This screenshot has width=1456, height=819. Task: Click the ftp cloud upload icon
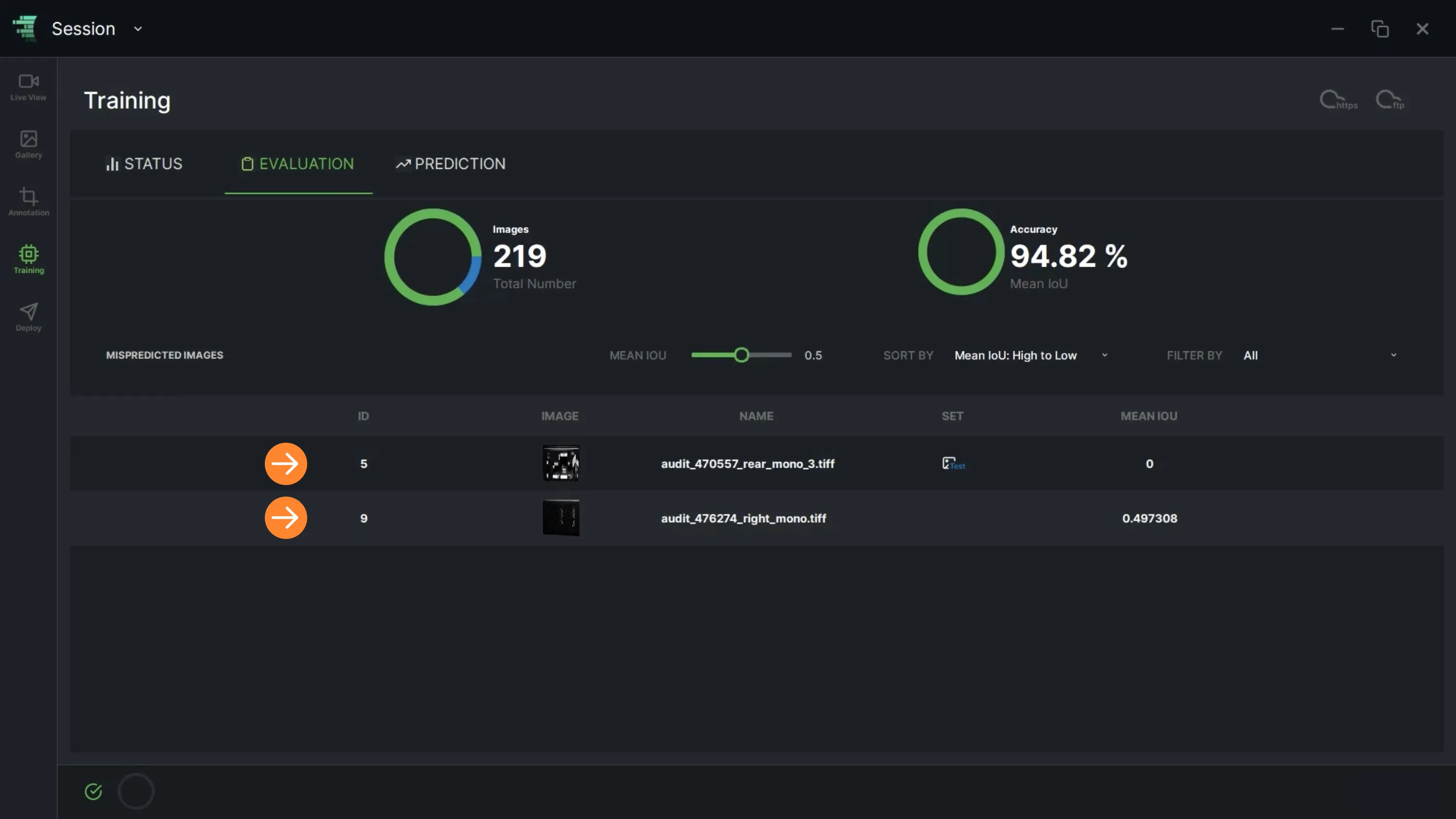[x=1390, y=100]
